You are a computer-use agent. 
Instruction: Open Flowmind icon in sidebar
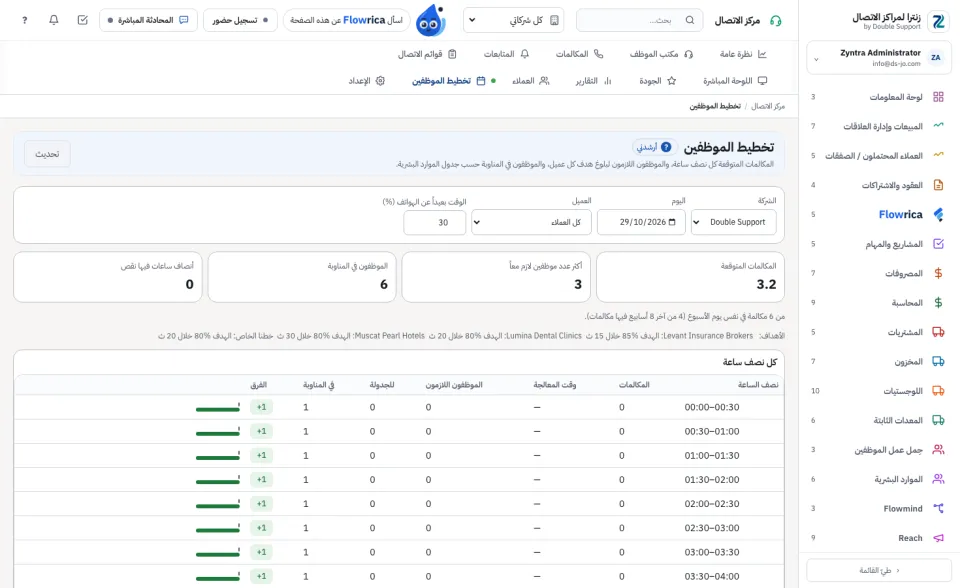click(938, 508)
